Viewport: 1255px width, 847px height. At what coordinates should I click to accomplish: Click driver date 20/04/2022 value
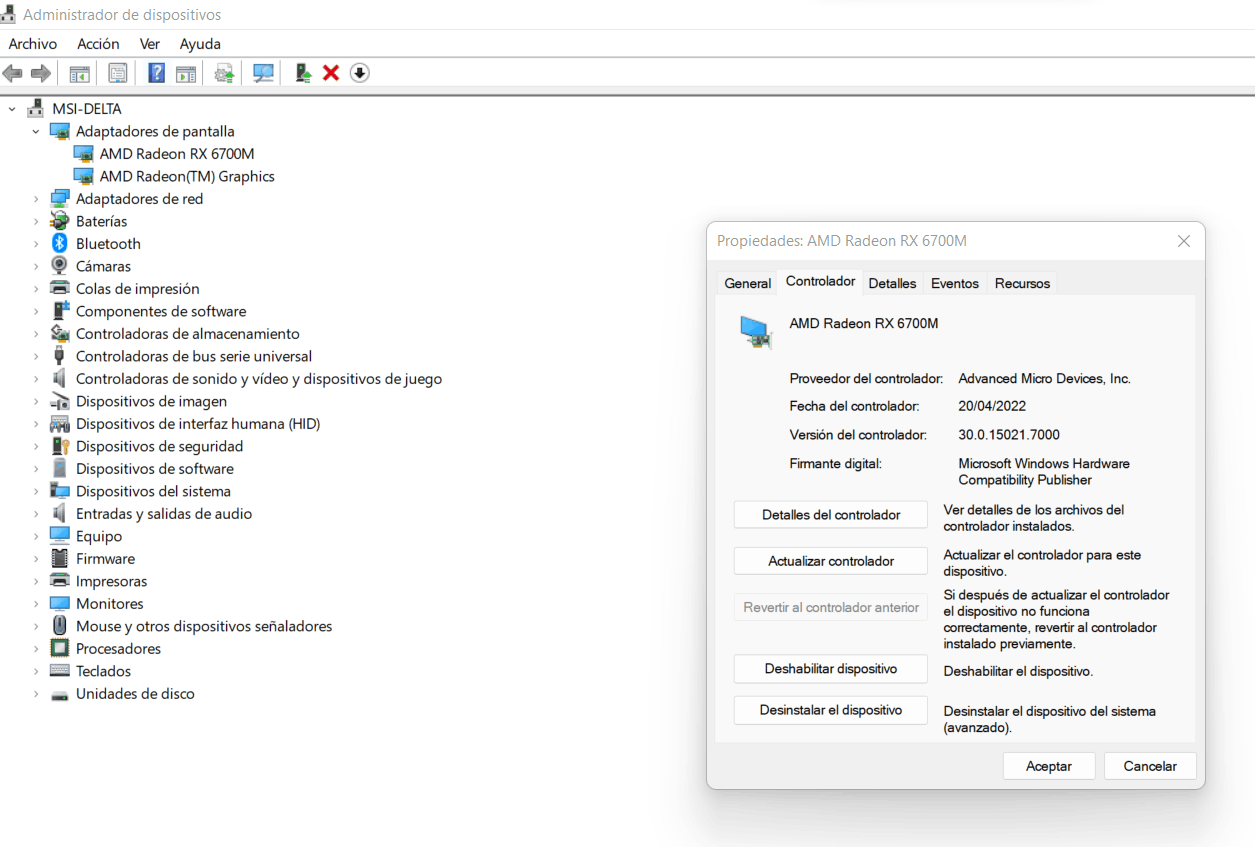point(992,406)
